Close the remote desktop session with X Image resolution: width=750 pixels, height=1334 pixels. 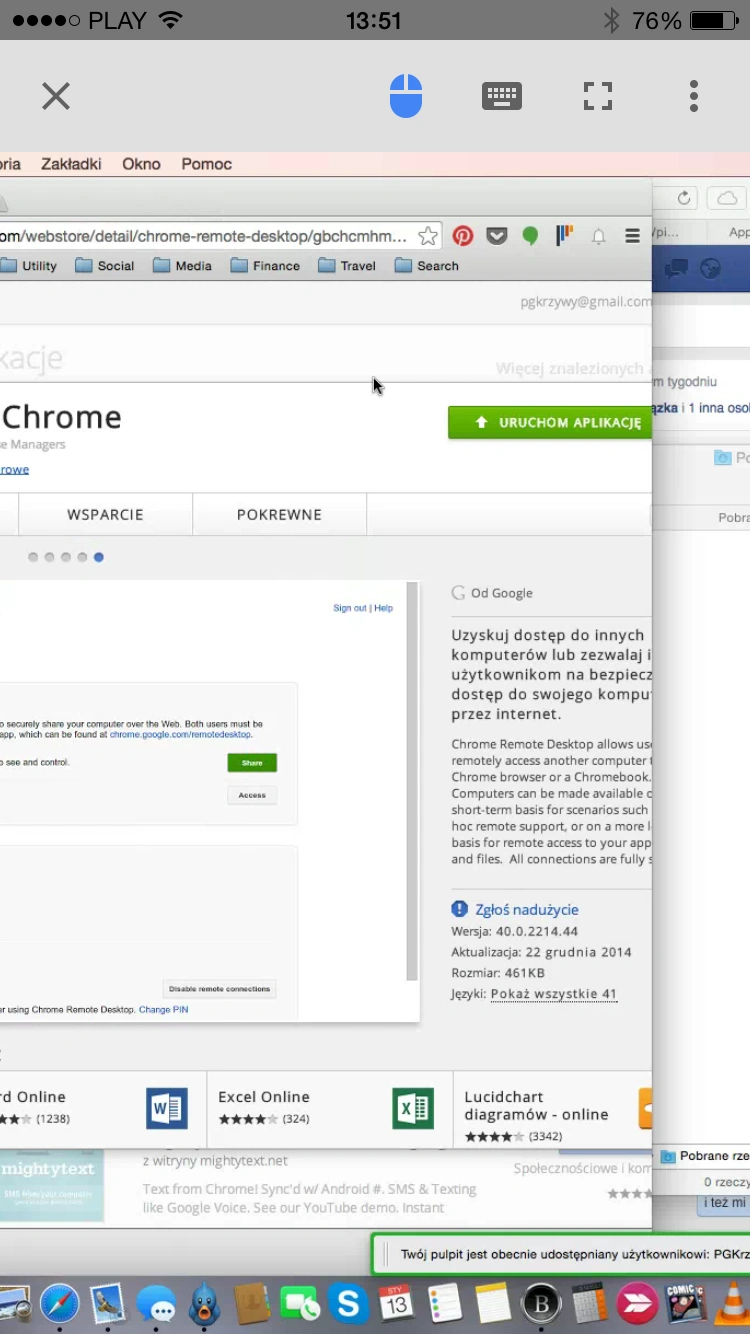56,96
